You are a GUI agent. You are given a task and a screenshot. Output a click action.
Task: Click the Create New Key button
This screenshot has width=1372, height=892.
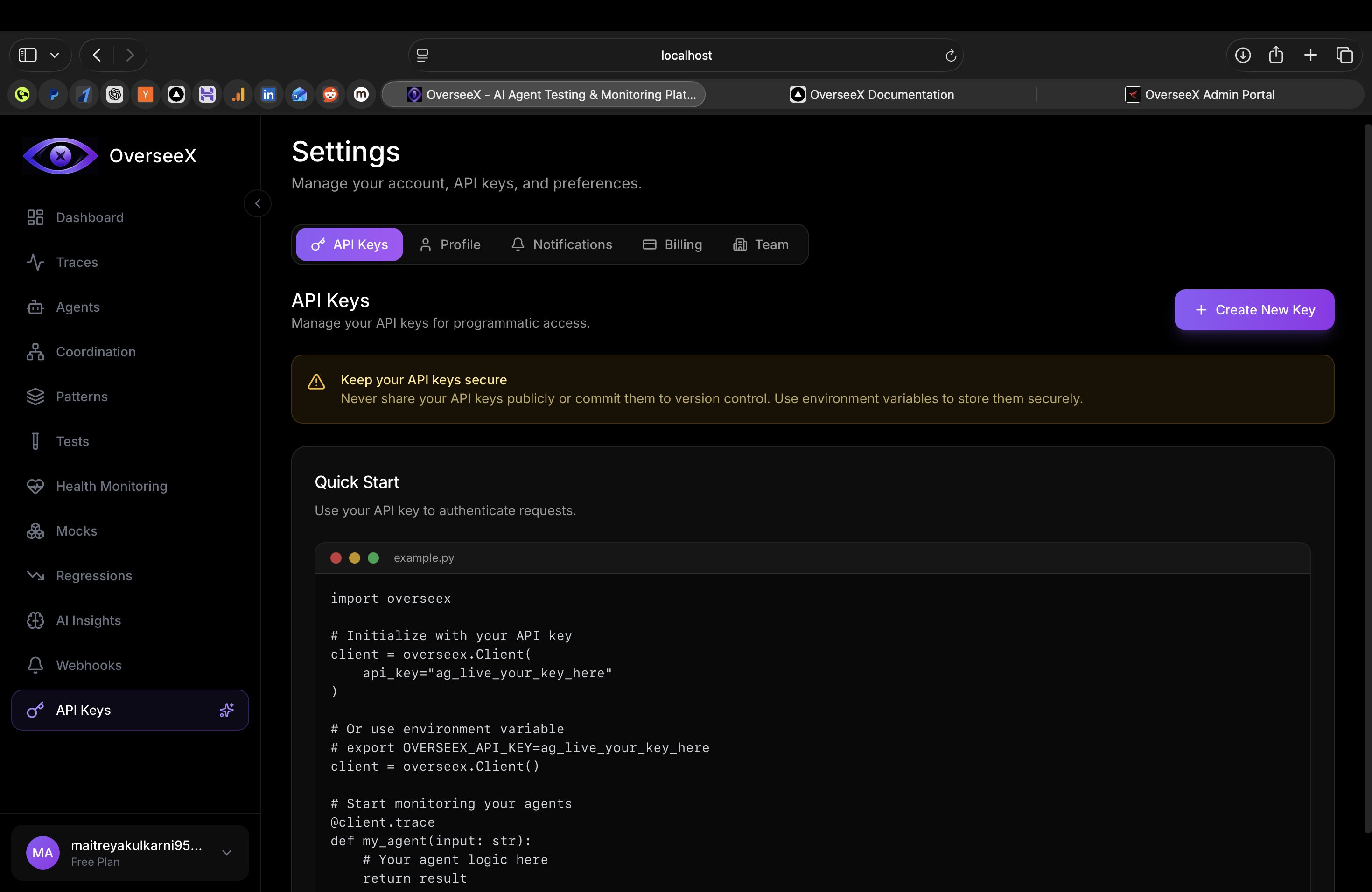pyautogui.click(x=1254, y=309)
